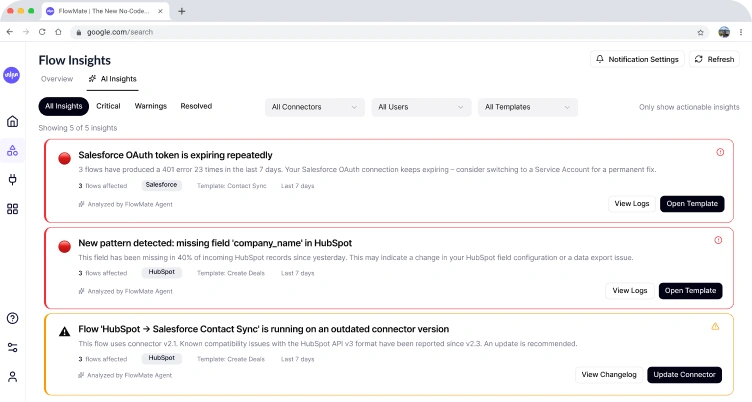The image size is (752, 402).
Task: Click the FlowMate logo at sidebar top
Action: 12,74
